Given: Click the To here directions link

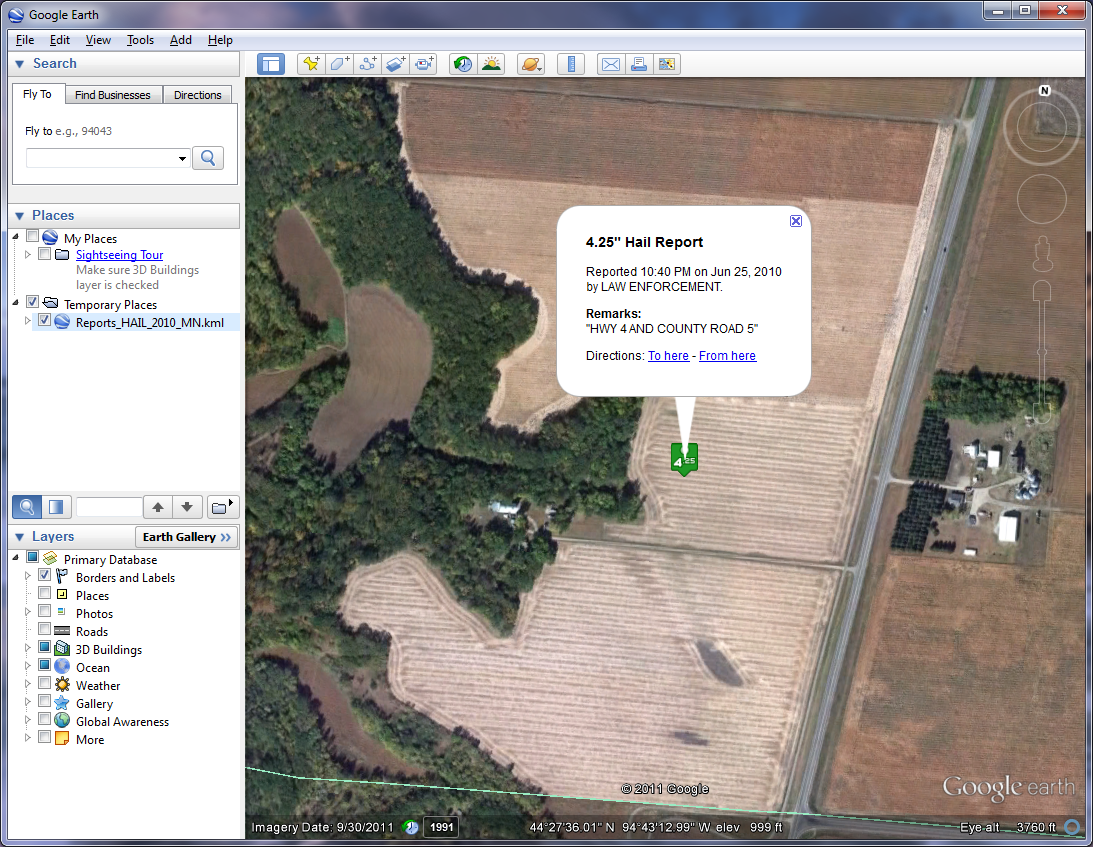Looking at the screenshot, I should click(668, 356).
